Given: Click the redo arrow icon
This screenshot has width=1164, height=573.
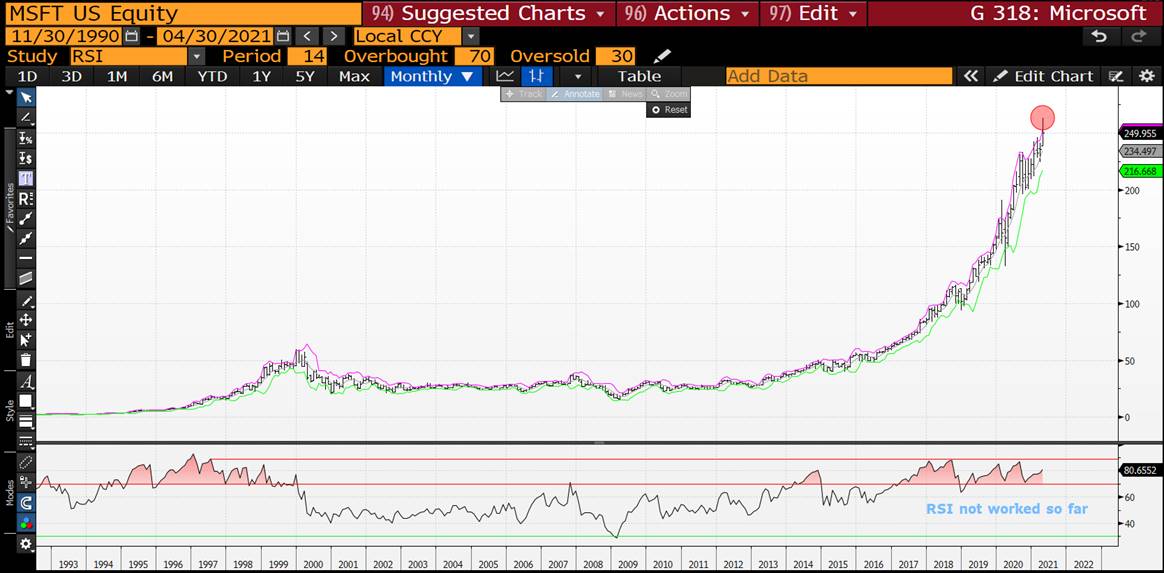Looking at the screenshot, I should click(1138, 36).
